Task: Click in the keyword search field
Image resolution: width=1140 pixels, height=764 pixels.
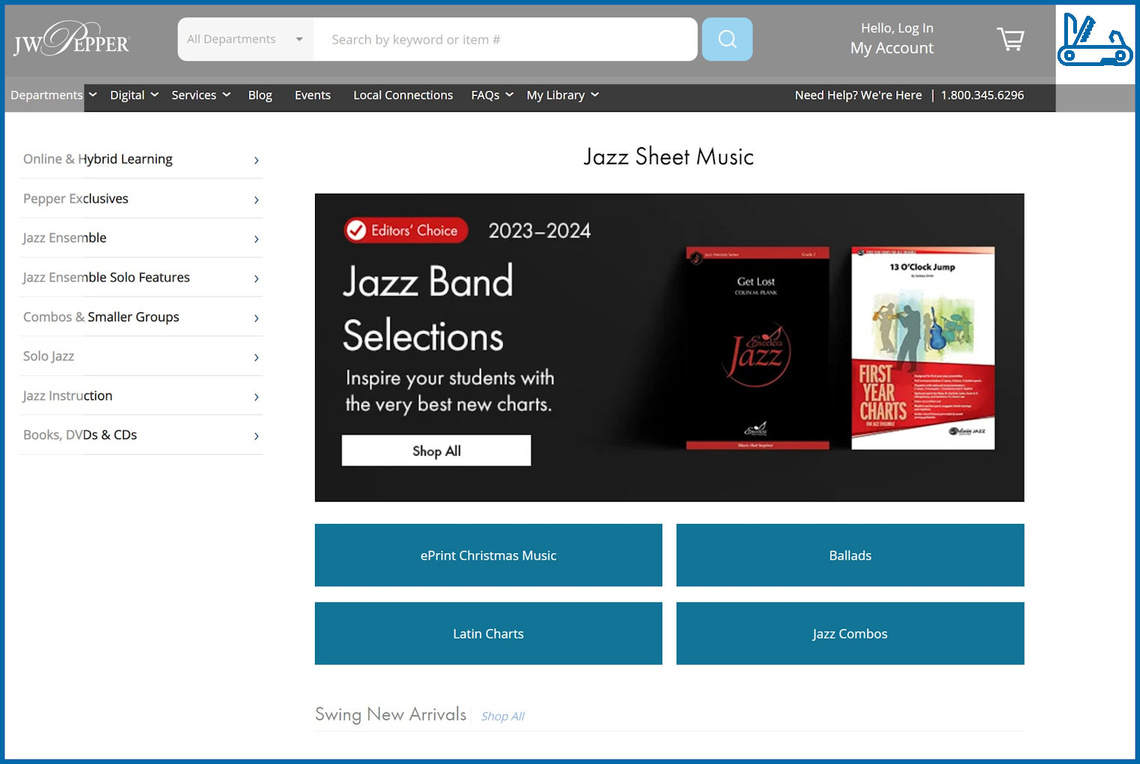Action: (505, 40)
